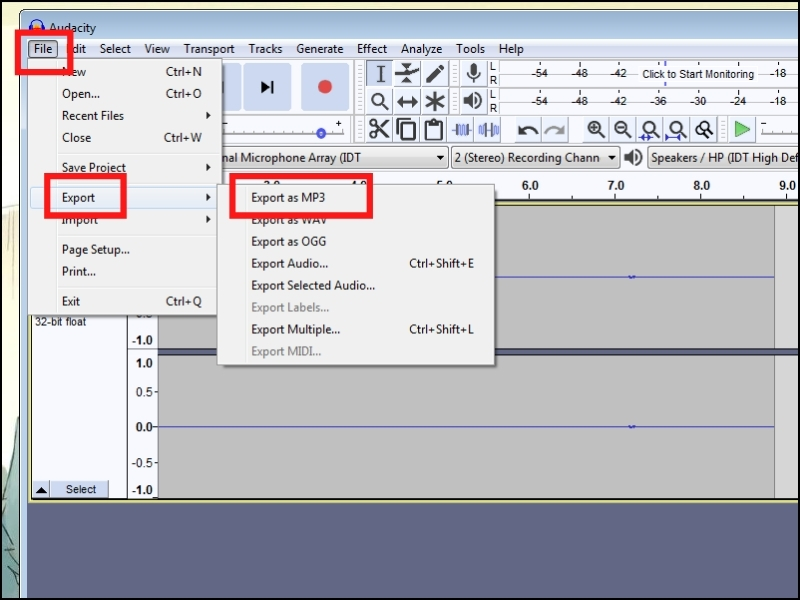800x600 pixels.
Task: Select the Selection (I-beam) tool
Action: point(381,73)
